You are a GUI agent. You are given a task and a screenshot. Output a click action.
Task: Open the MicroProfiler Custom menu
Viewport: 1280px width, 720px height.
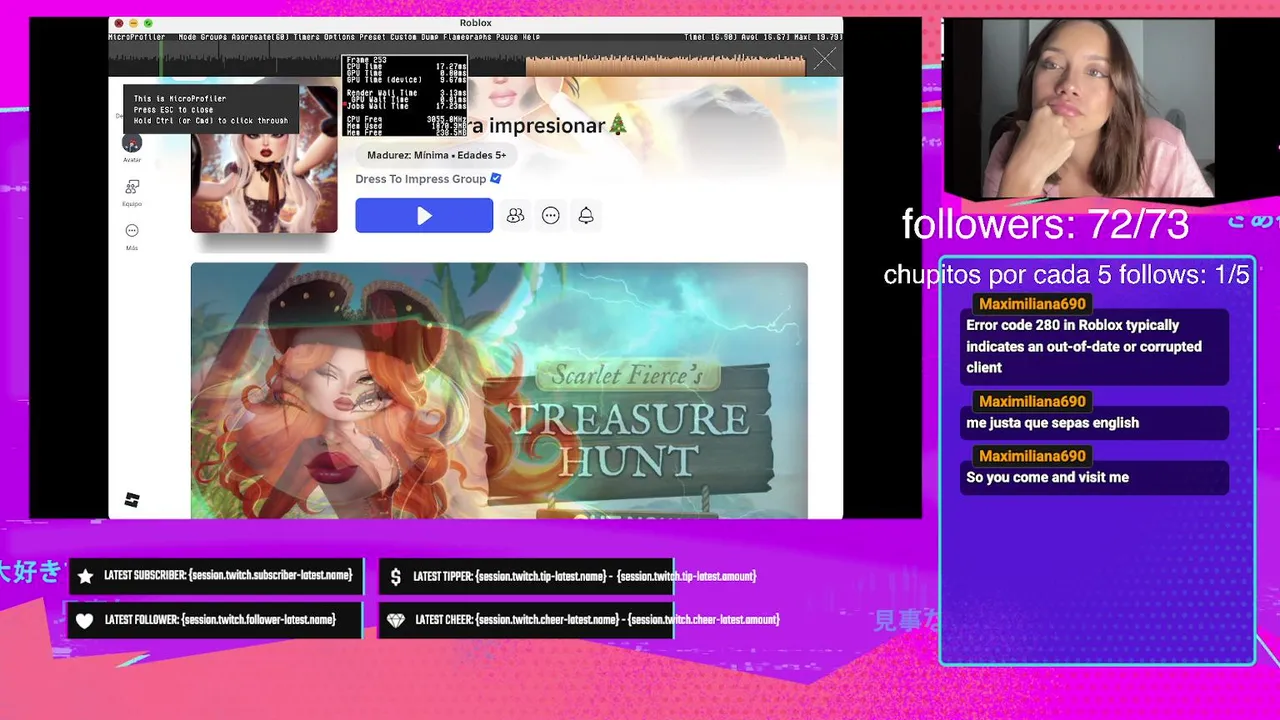pos(402,37)
